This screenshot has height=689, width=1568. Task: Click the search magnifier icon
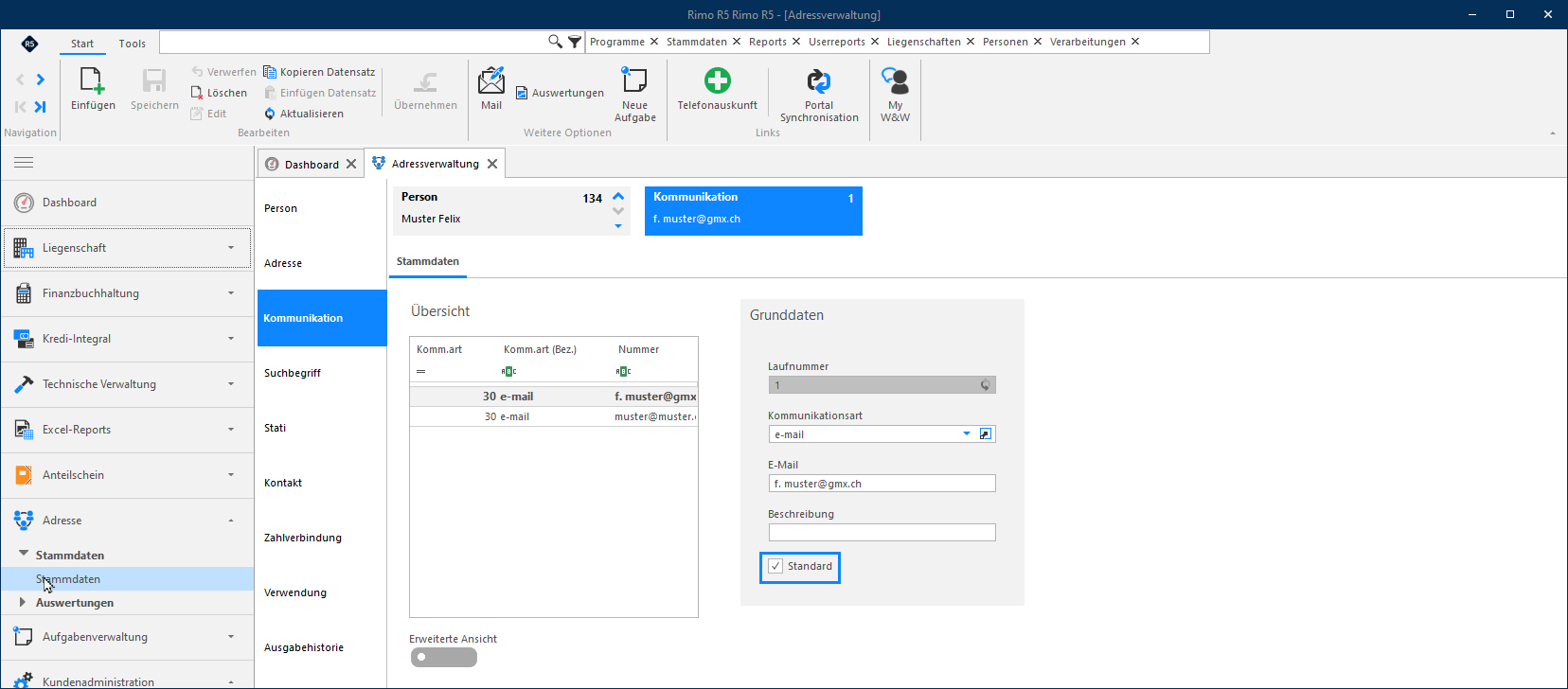[x=555, y=42]
